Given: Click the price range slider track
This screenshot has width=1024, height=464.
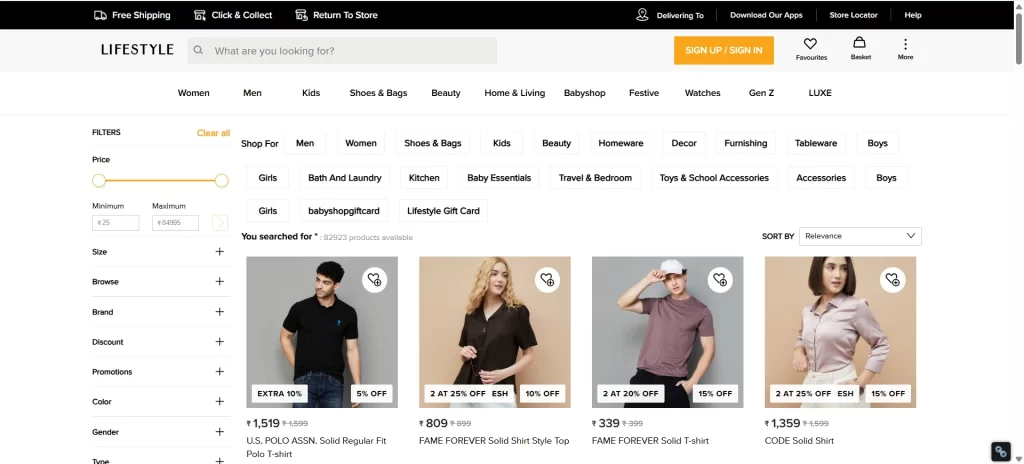Looking at the screenshot, I should (160, 180).
